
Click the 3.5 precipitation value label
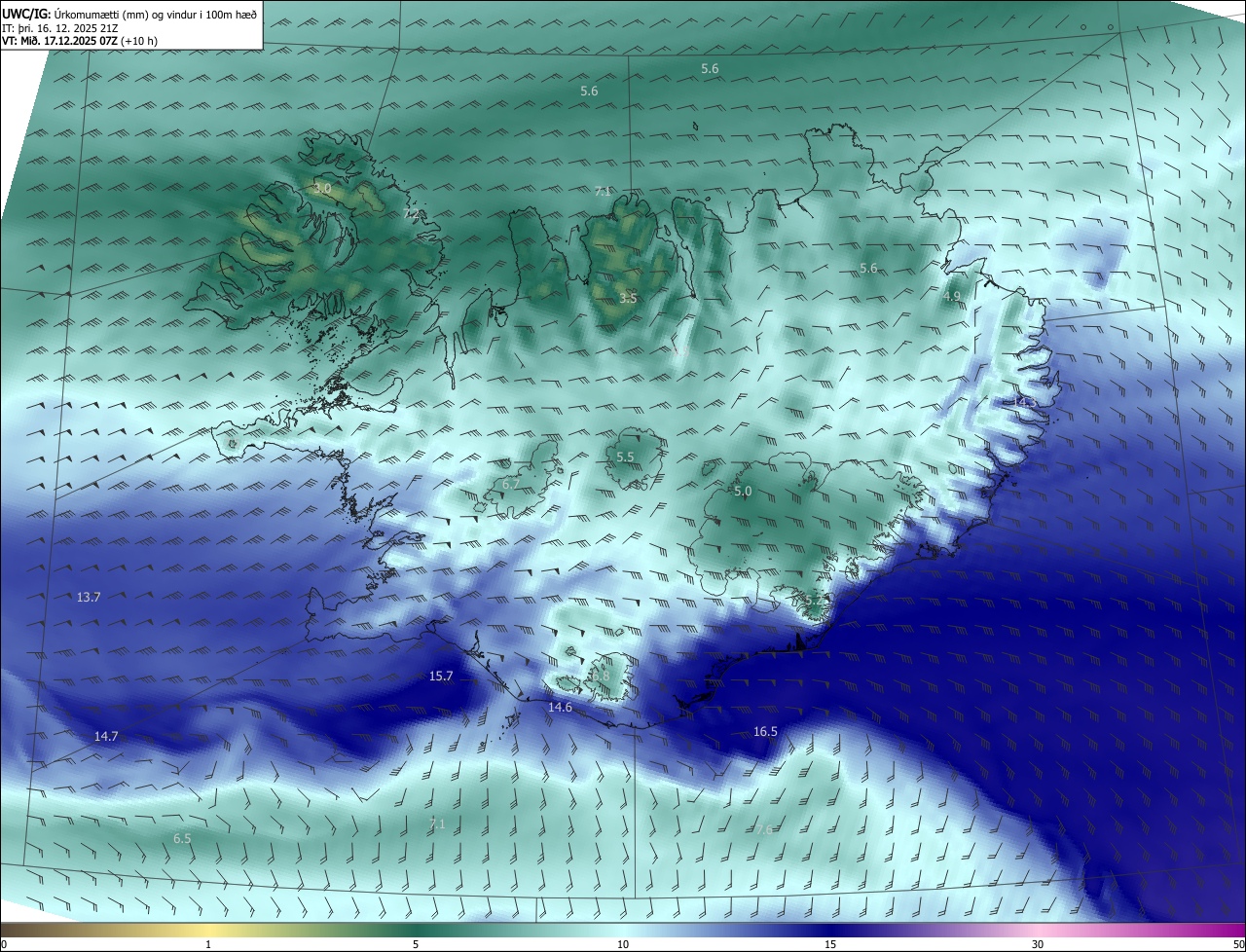click(628, 298)
